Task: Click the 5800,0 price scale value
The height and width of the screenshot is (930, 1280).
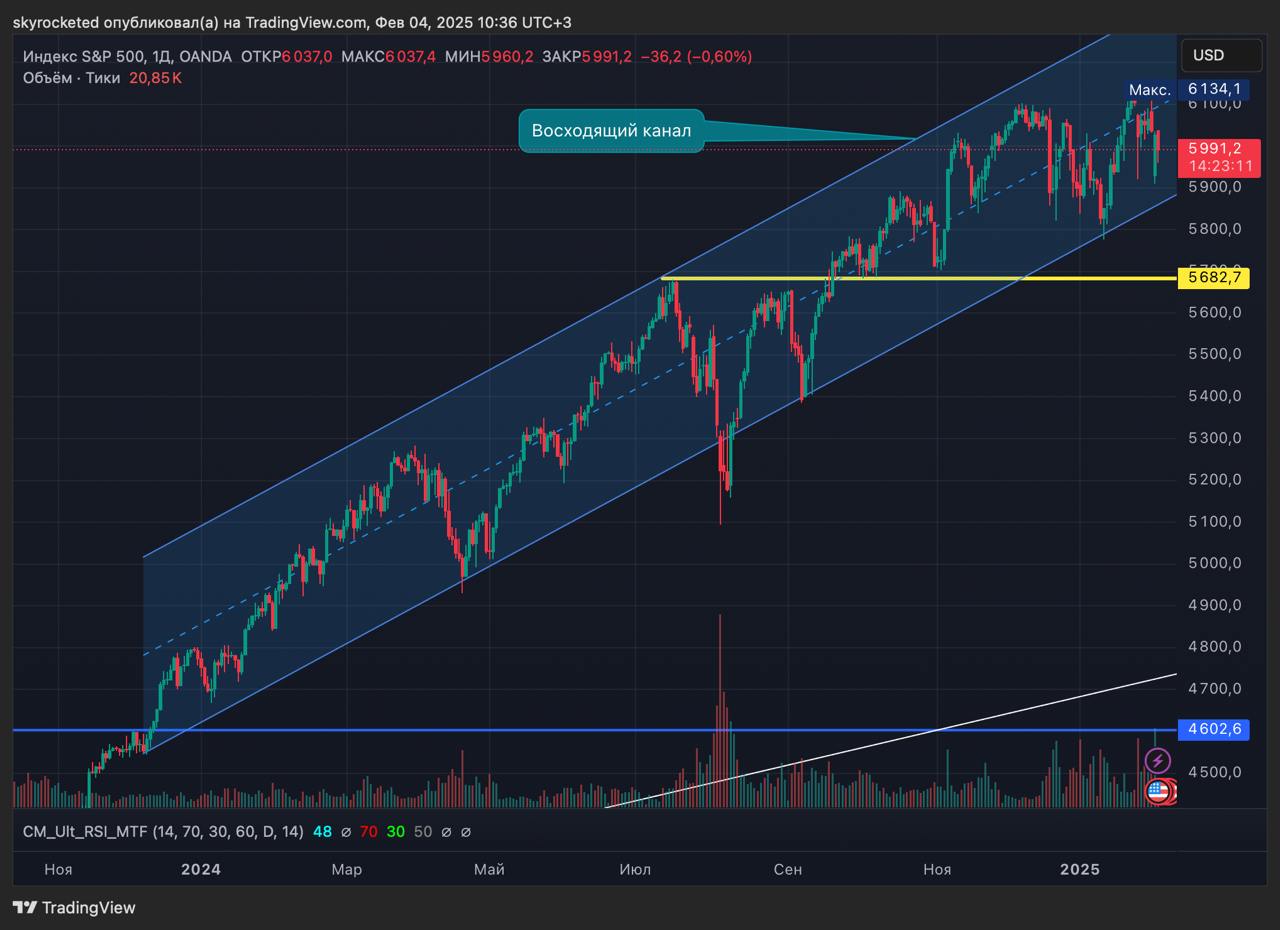Action: click(x=1214, y=229)
